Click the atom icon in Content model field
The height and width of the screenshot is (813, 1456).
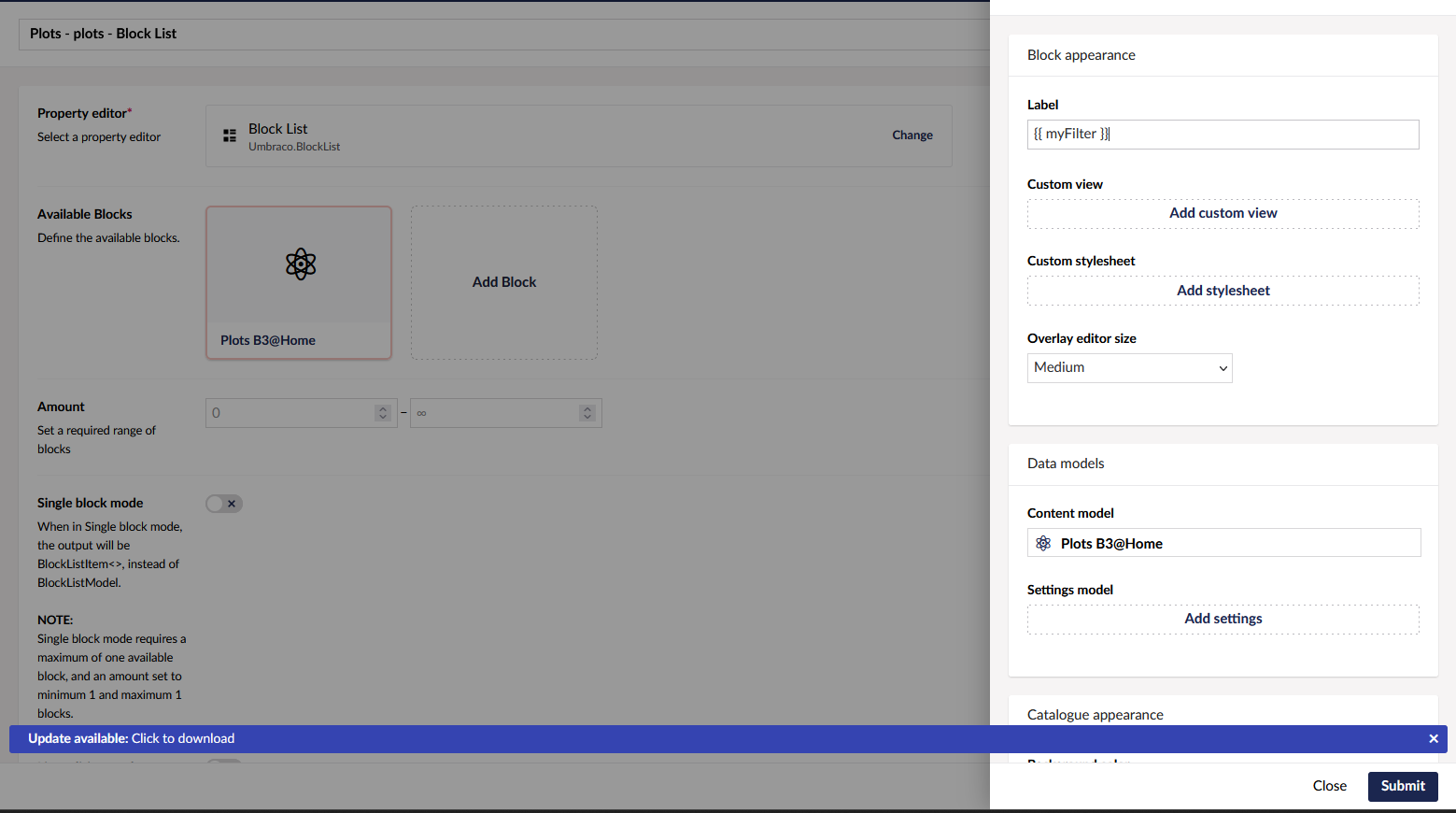tap(1043, 543)
